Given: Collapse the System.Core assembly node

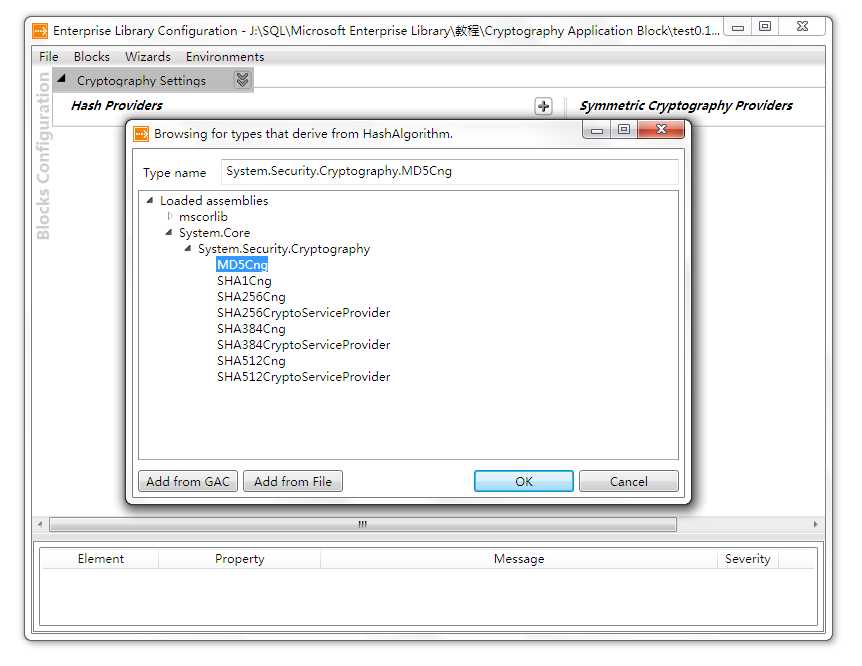Looking at the screenshot, I should pos(169,233).
